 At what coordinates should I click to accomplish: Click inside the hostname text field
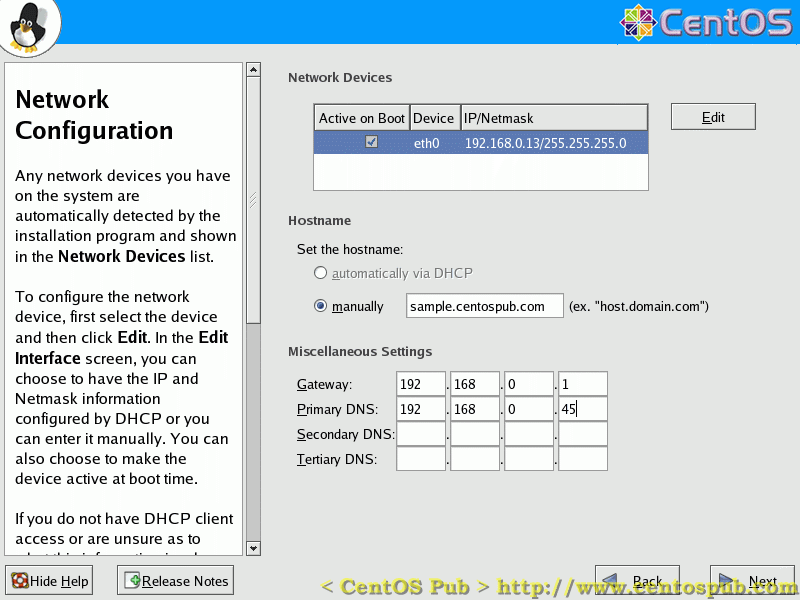pyautogui.click(x=483, y=306)
